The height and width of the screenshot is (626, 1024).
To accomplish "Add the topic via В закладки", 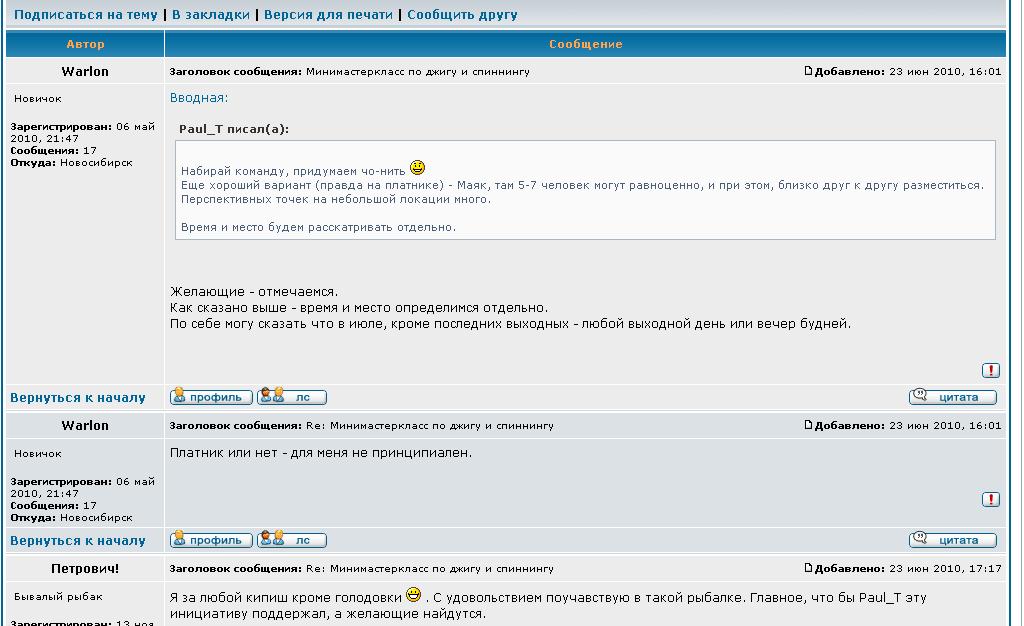I will point(211,15).
